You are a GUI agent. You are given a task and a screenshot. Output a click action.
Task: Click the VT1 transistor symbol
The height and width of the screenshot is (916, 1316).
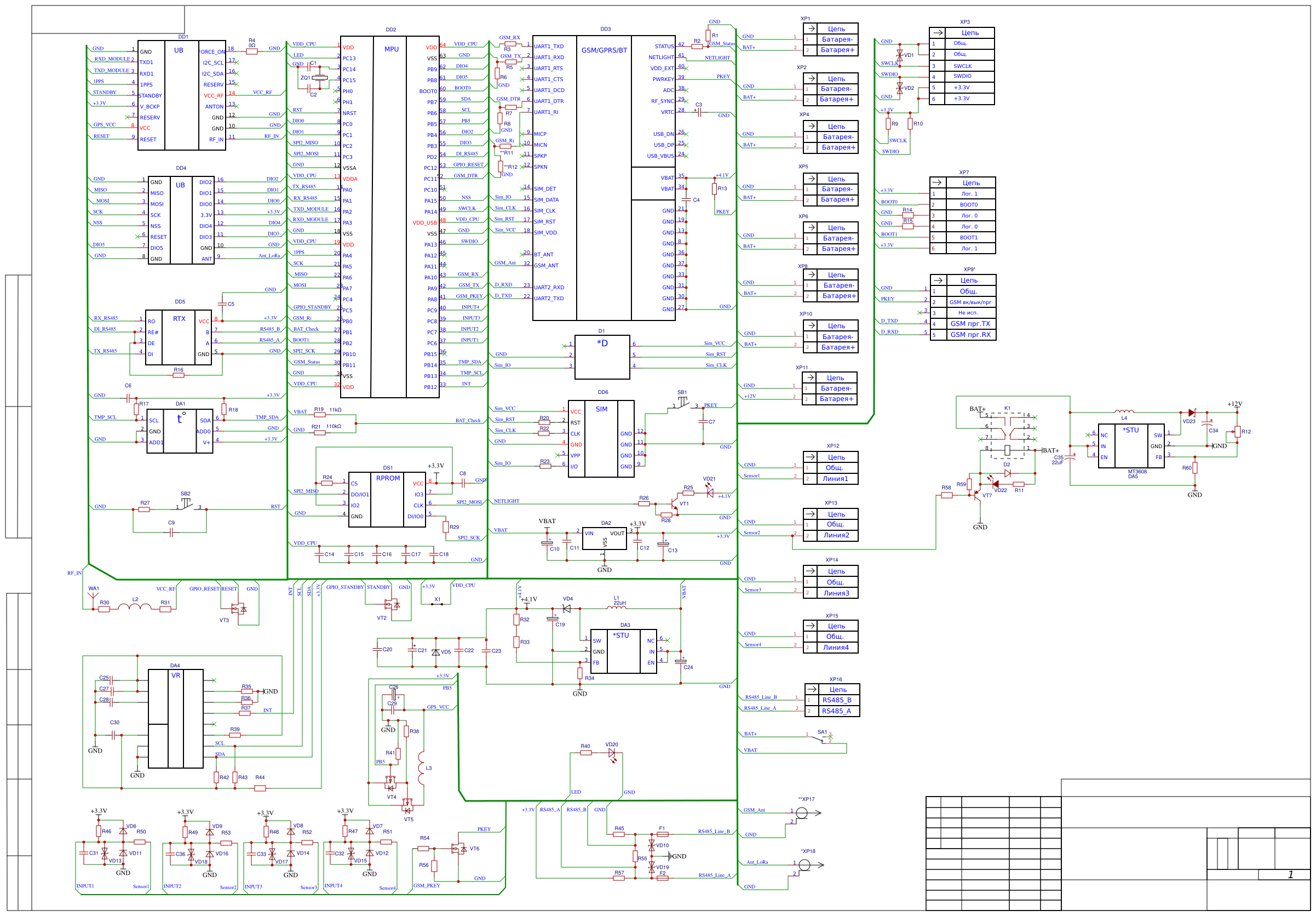[674, 505]
